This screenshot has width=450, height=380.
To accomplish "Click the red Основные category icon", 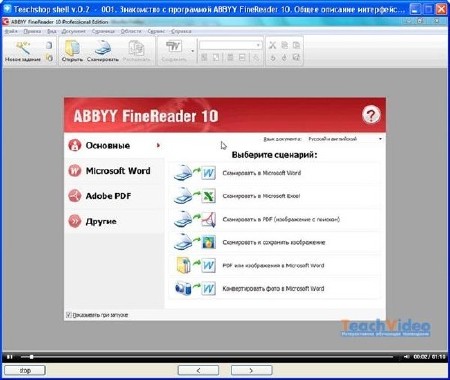I will [75, 145].
